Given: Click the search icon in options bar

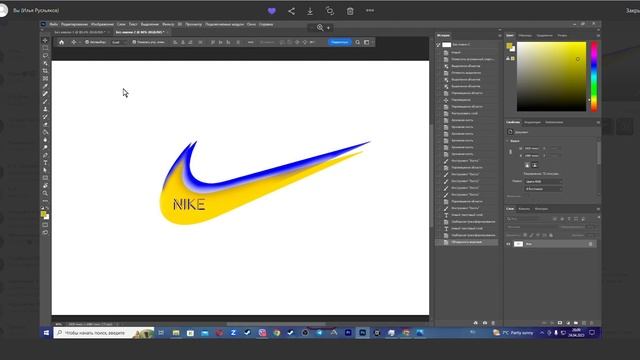Looking at the screenshot, I should (358, 42).
